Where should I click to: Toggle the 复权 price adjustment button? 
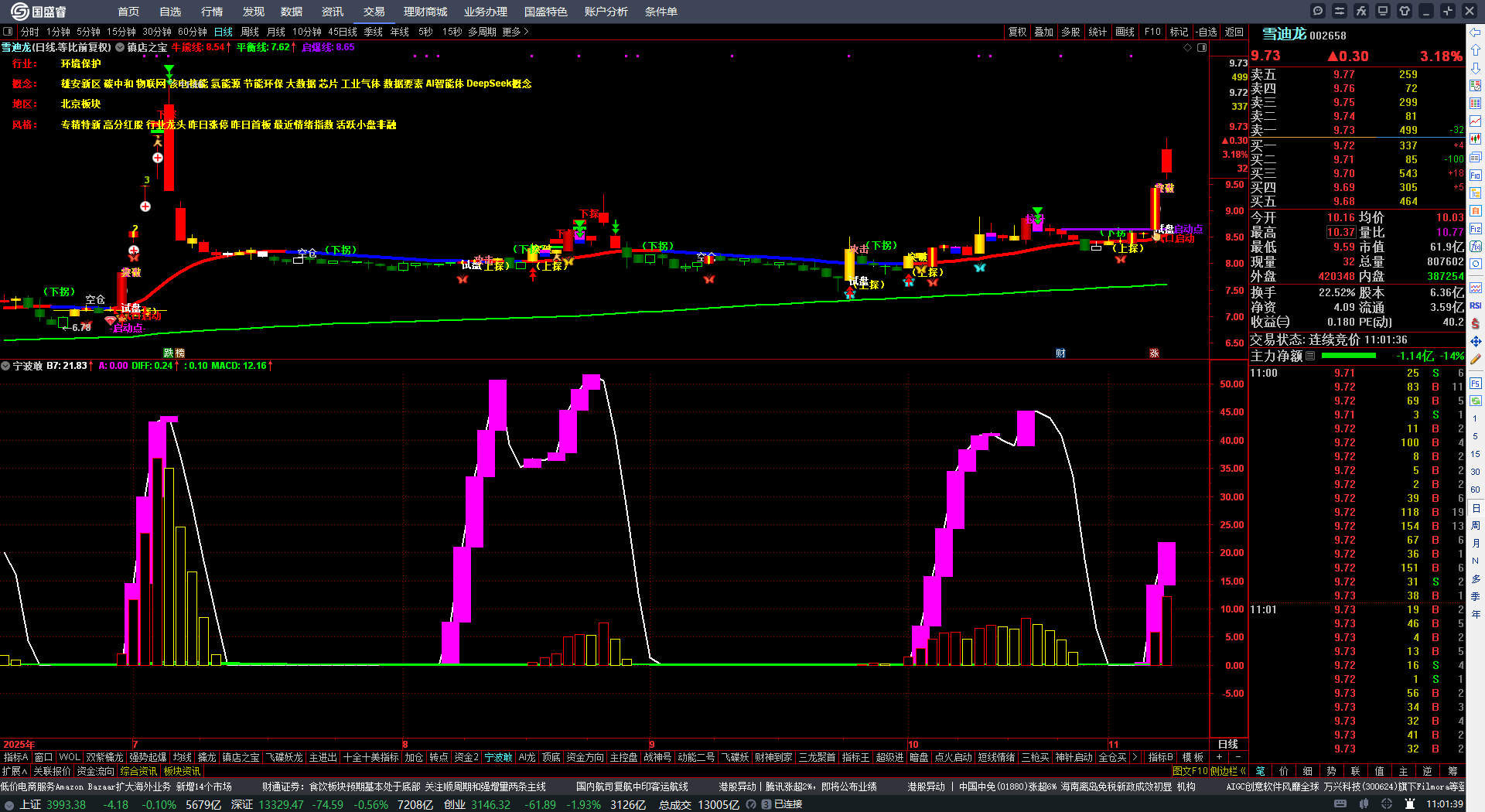(1017, 32)
